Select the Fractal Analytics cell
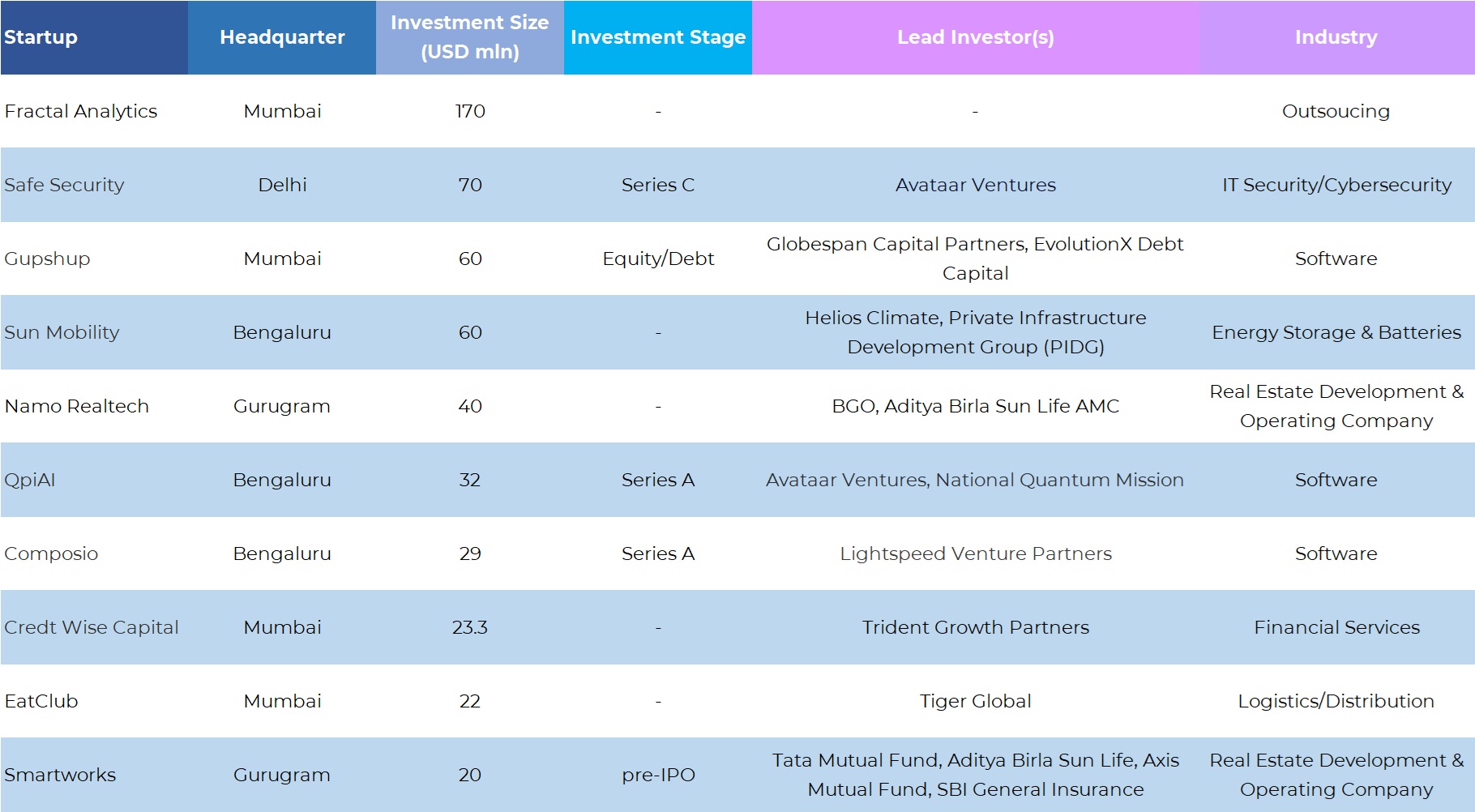Image resolution: width=1475 pixels, height=812 pixels. pyautogui.click(x=81, y=111)
